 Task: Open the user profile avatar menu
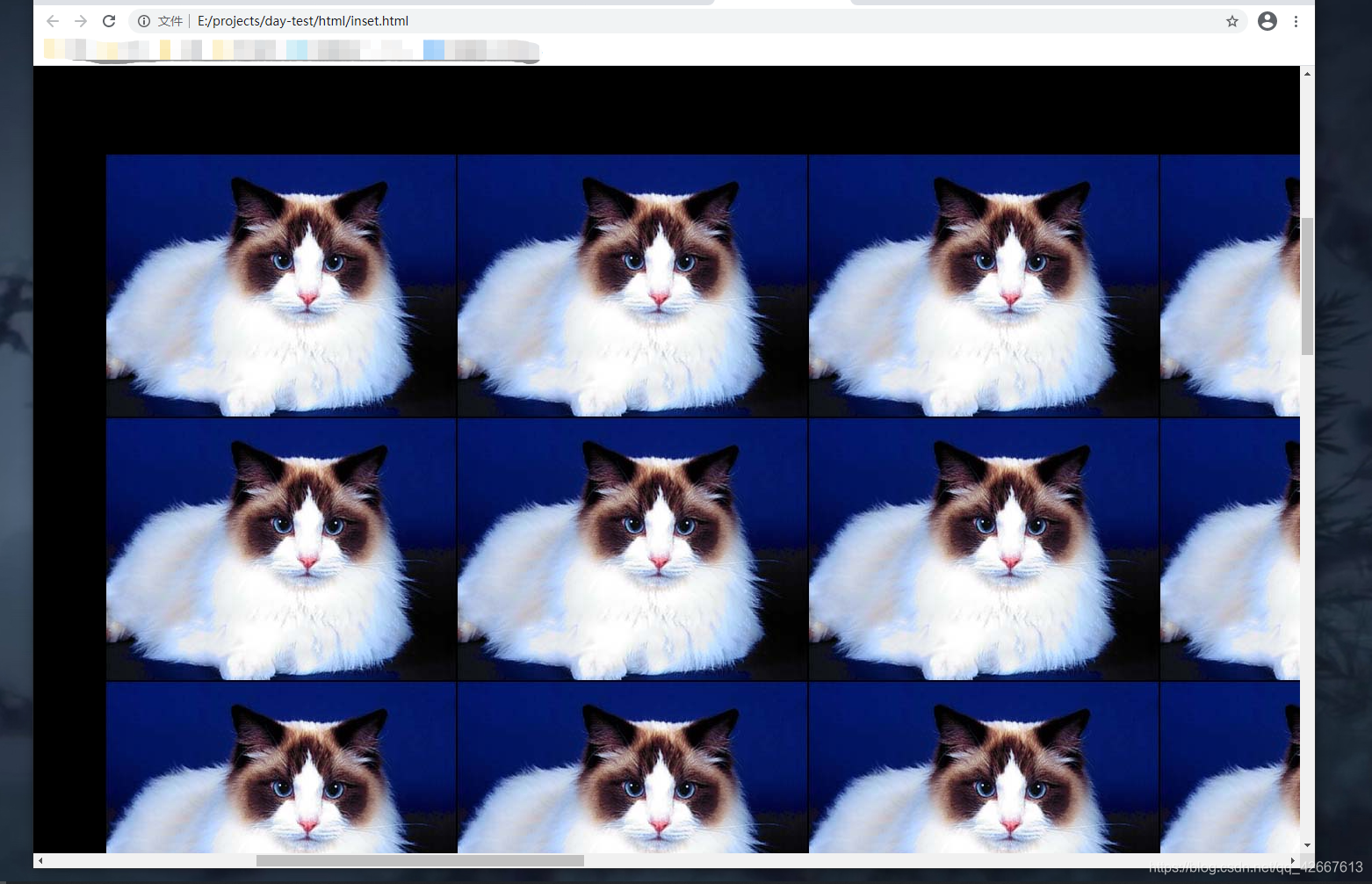click(x=1267, y=21)
